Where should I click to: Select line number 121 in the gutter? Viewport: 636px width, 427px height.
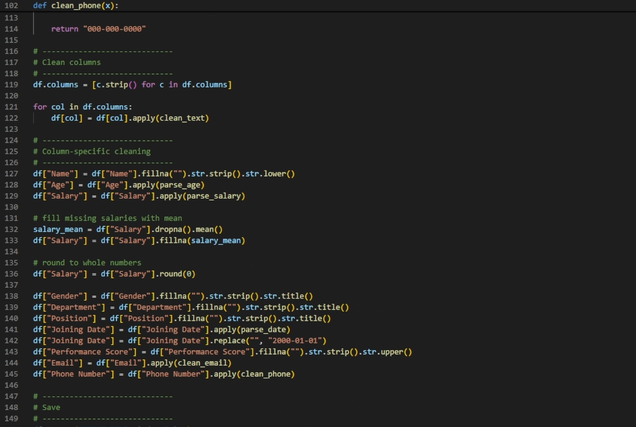(x=11, y=118)
